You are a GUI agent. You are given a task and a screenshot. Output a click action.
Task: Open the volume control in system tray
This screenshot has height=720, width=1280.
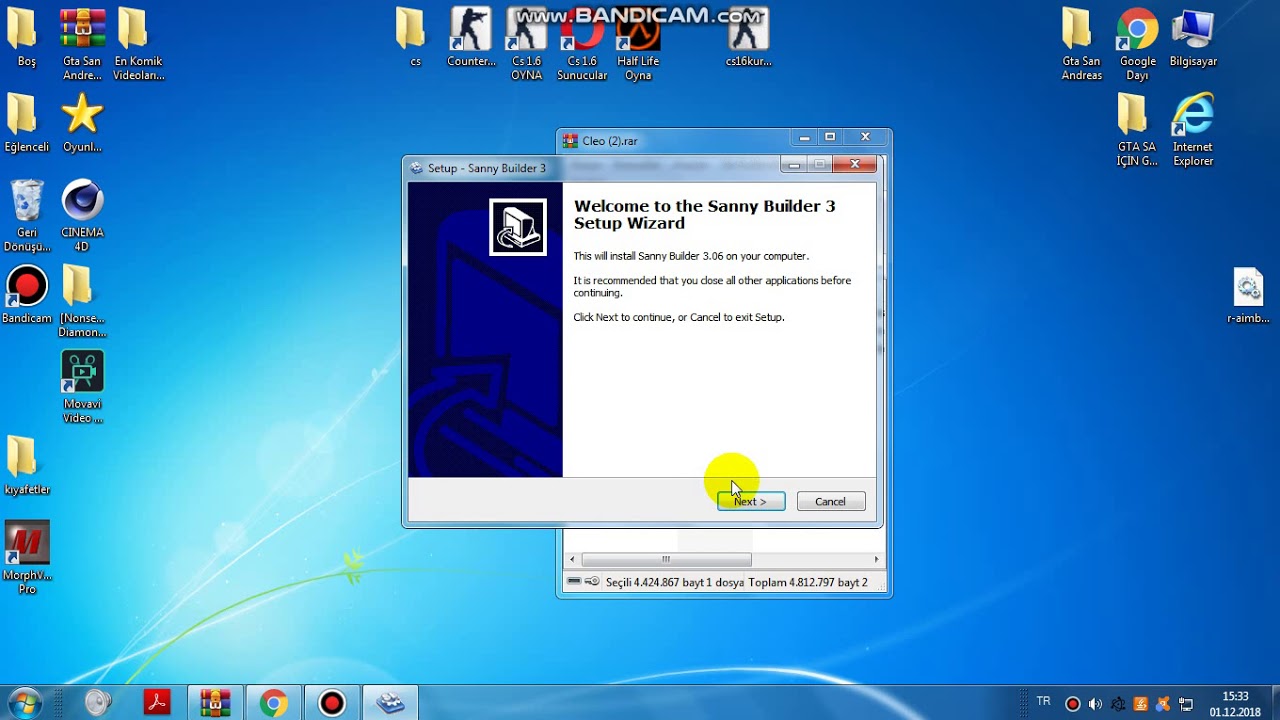pyautogui.click(x=1095, y=704)
